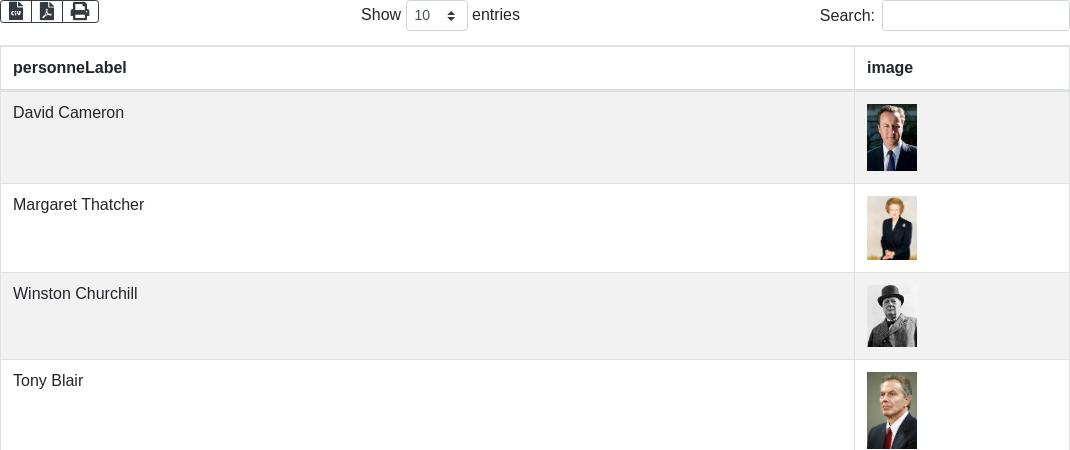This screenshot has width=1070, height=450.
Task: Click the "Search:" label text
Action: click(x=847, y=15)
